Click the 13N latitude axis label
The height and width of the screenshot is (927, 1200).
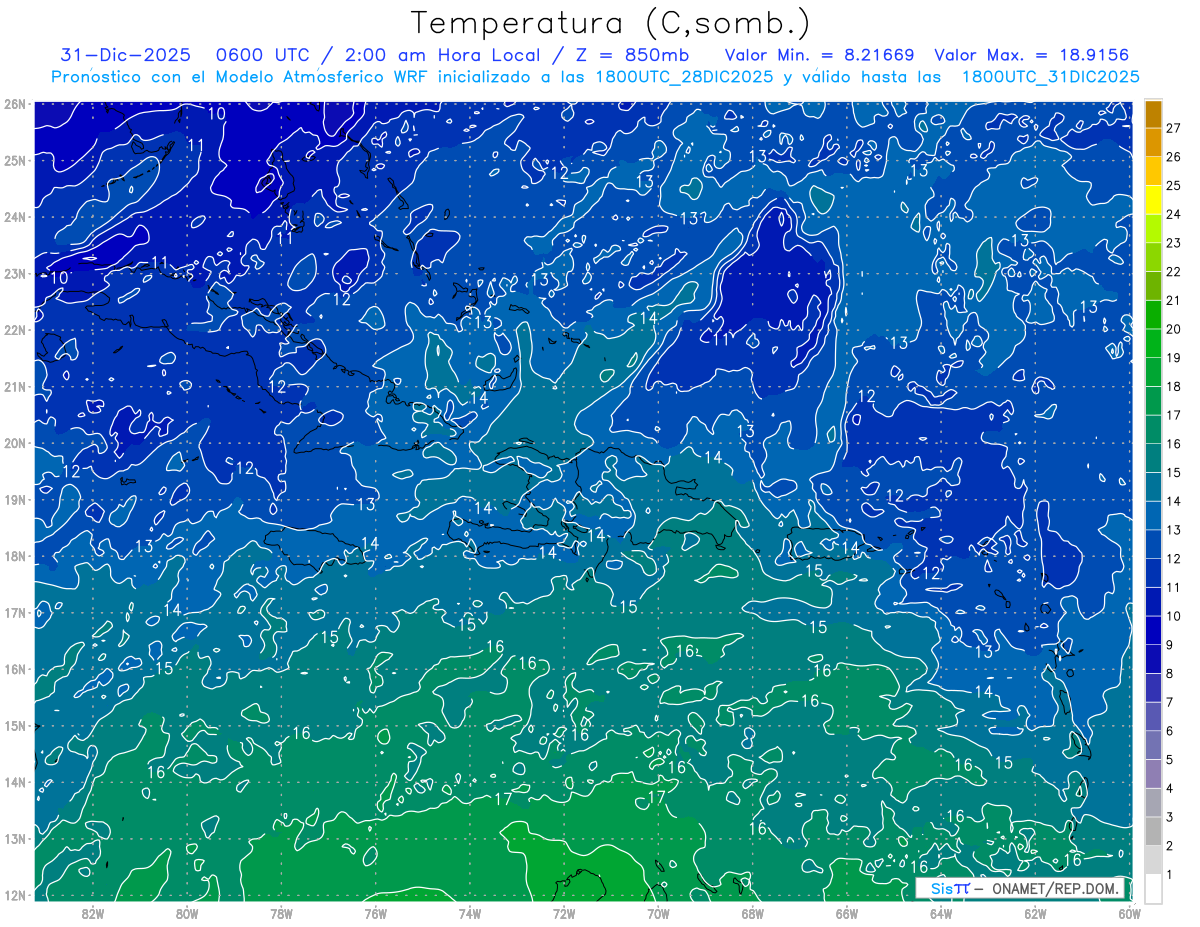point(14,838)
